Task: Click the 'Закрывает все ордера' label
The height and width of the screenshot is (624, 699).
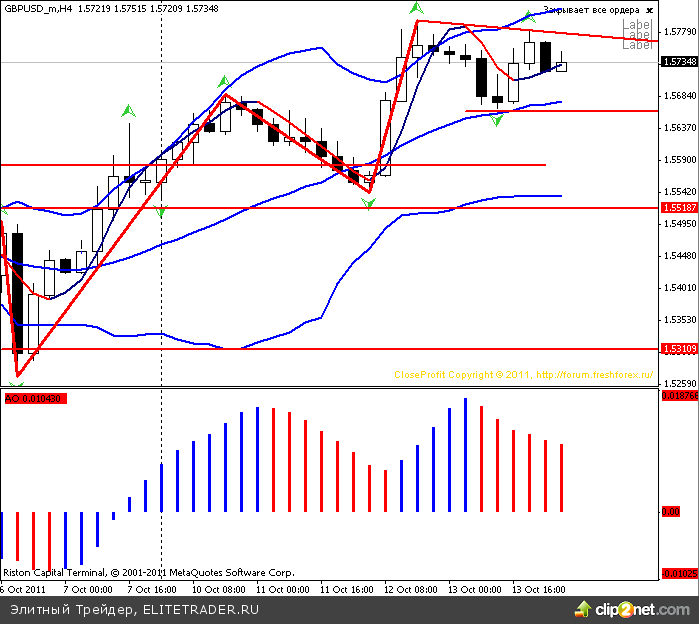Action: 592,10
